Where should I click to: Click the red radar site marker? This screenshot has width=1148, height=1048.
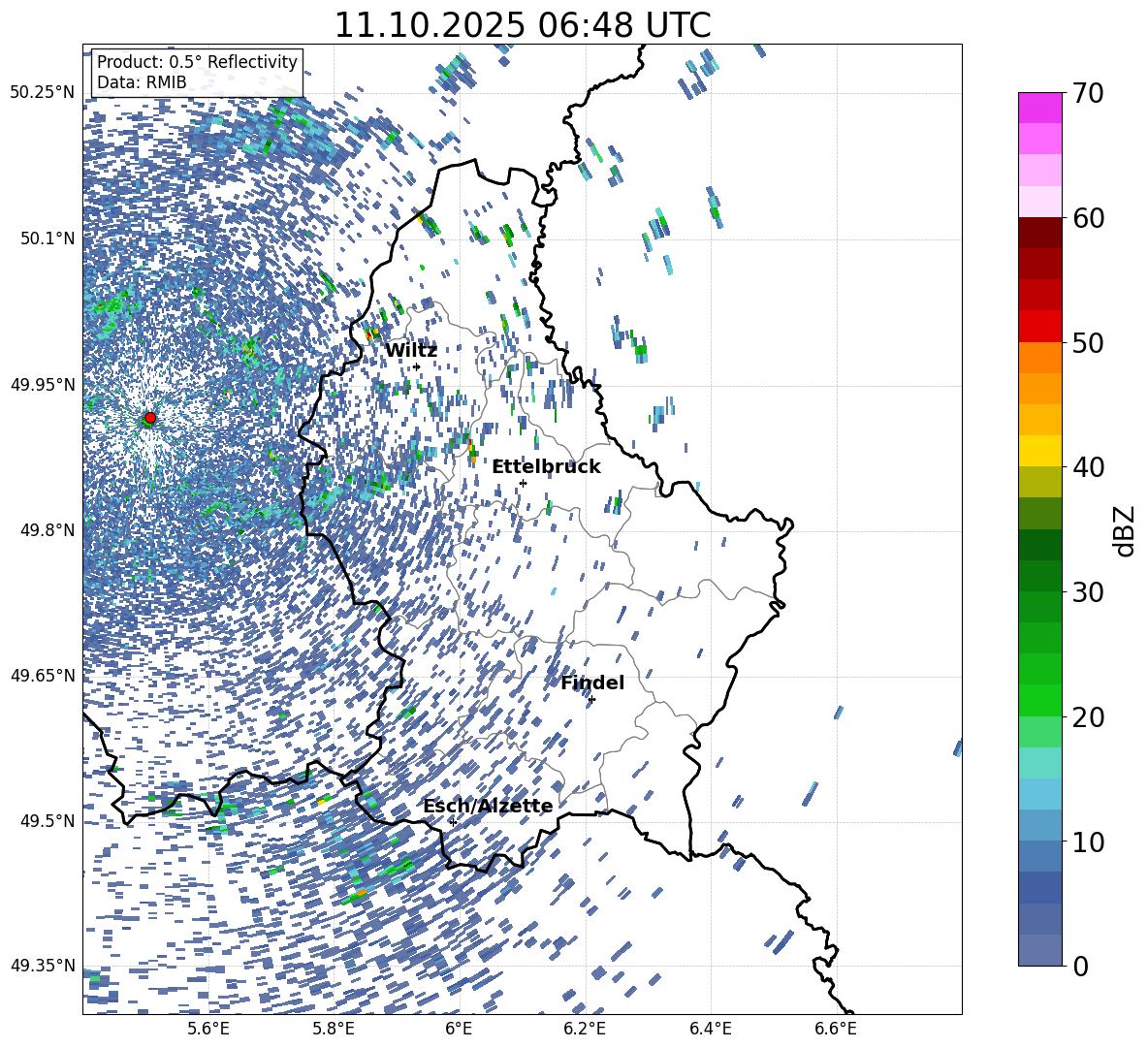click(x=150, y=418)
